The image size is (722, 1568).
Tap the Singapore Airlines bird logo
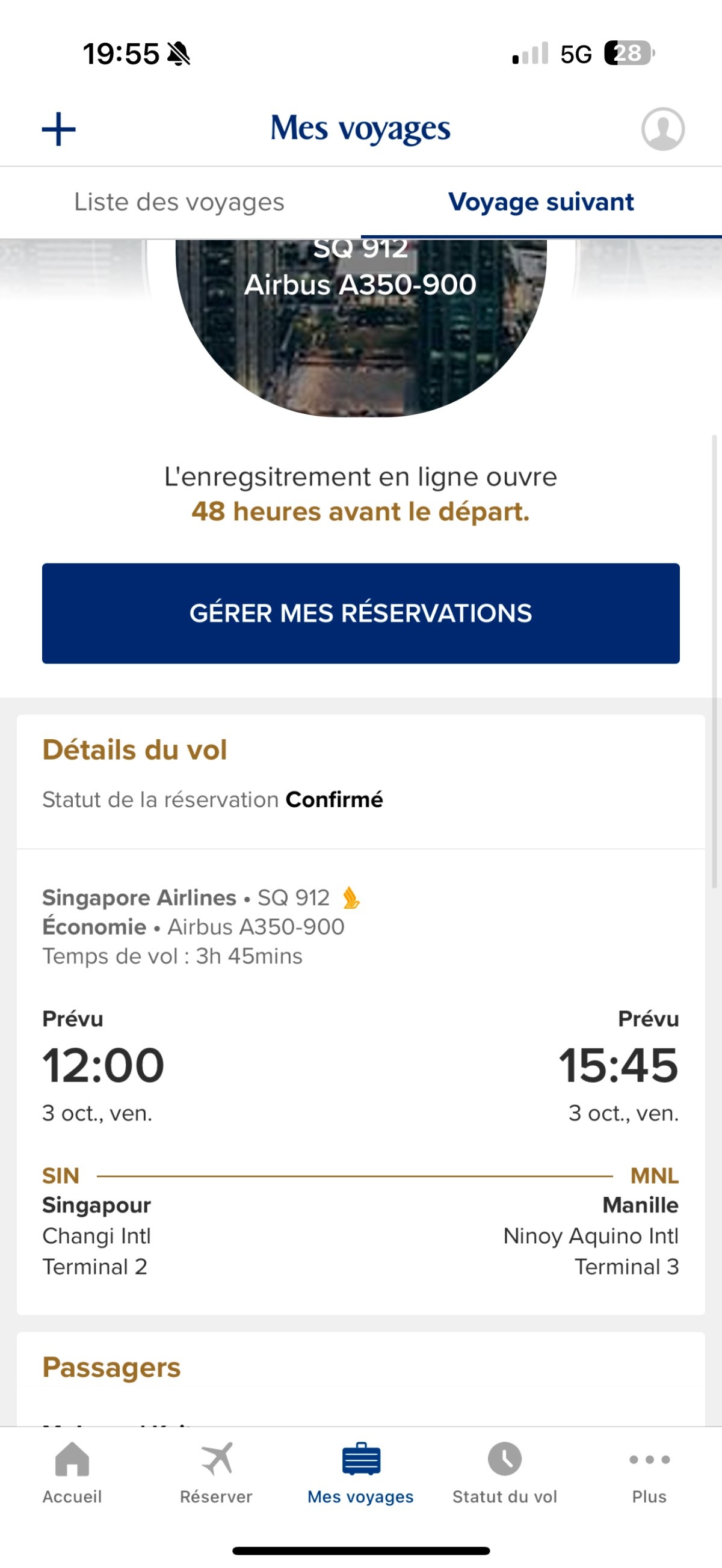point(351,898)
